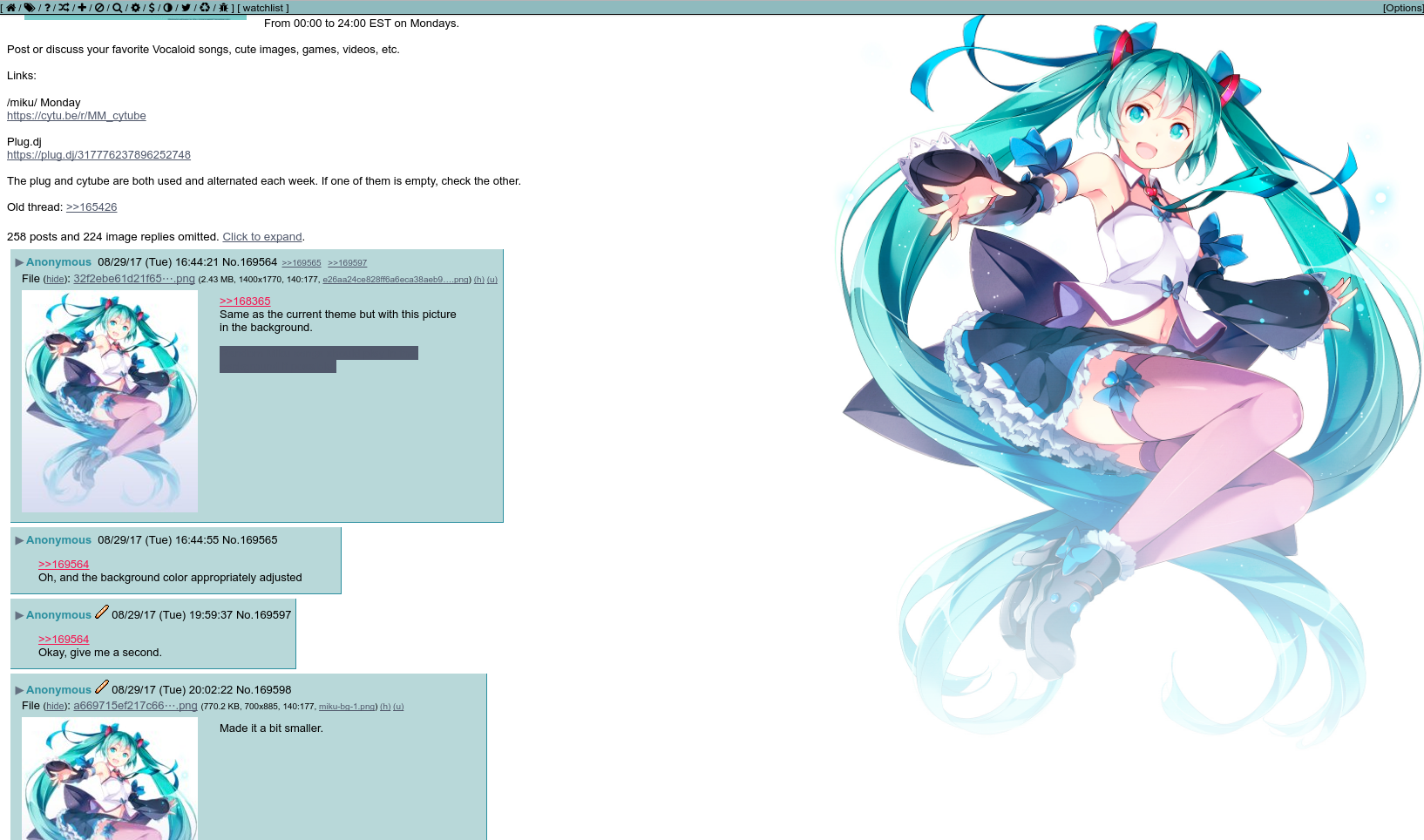Open the Options menu
The image size is (1424, 840).
[1403, 8]
